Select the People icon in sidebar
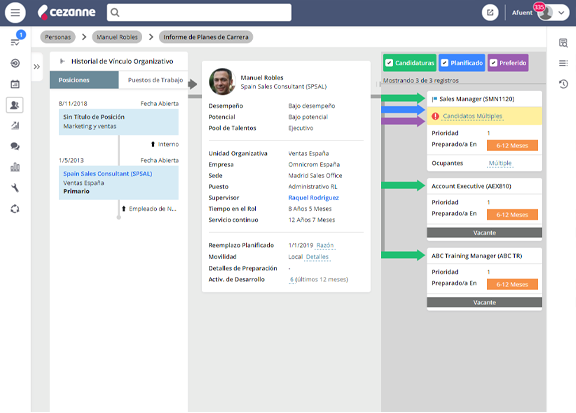The height and width of the screenshot is (413, 576). [15, 105]
